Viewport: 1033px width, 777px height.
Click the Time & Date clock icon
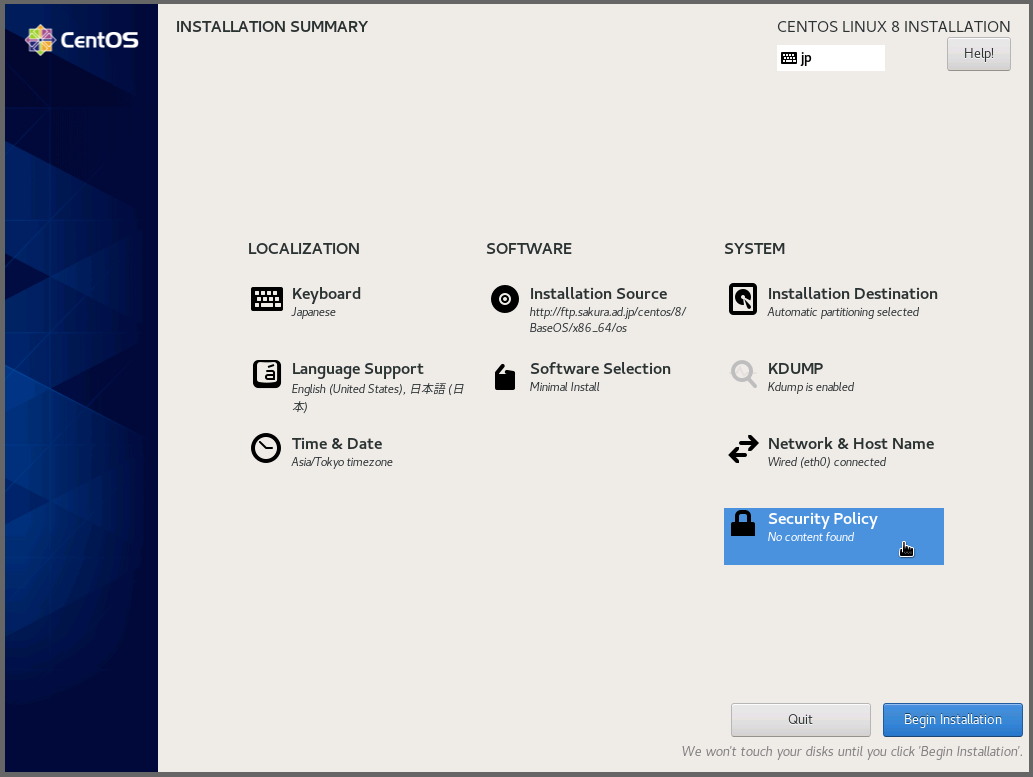(266, 449)
